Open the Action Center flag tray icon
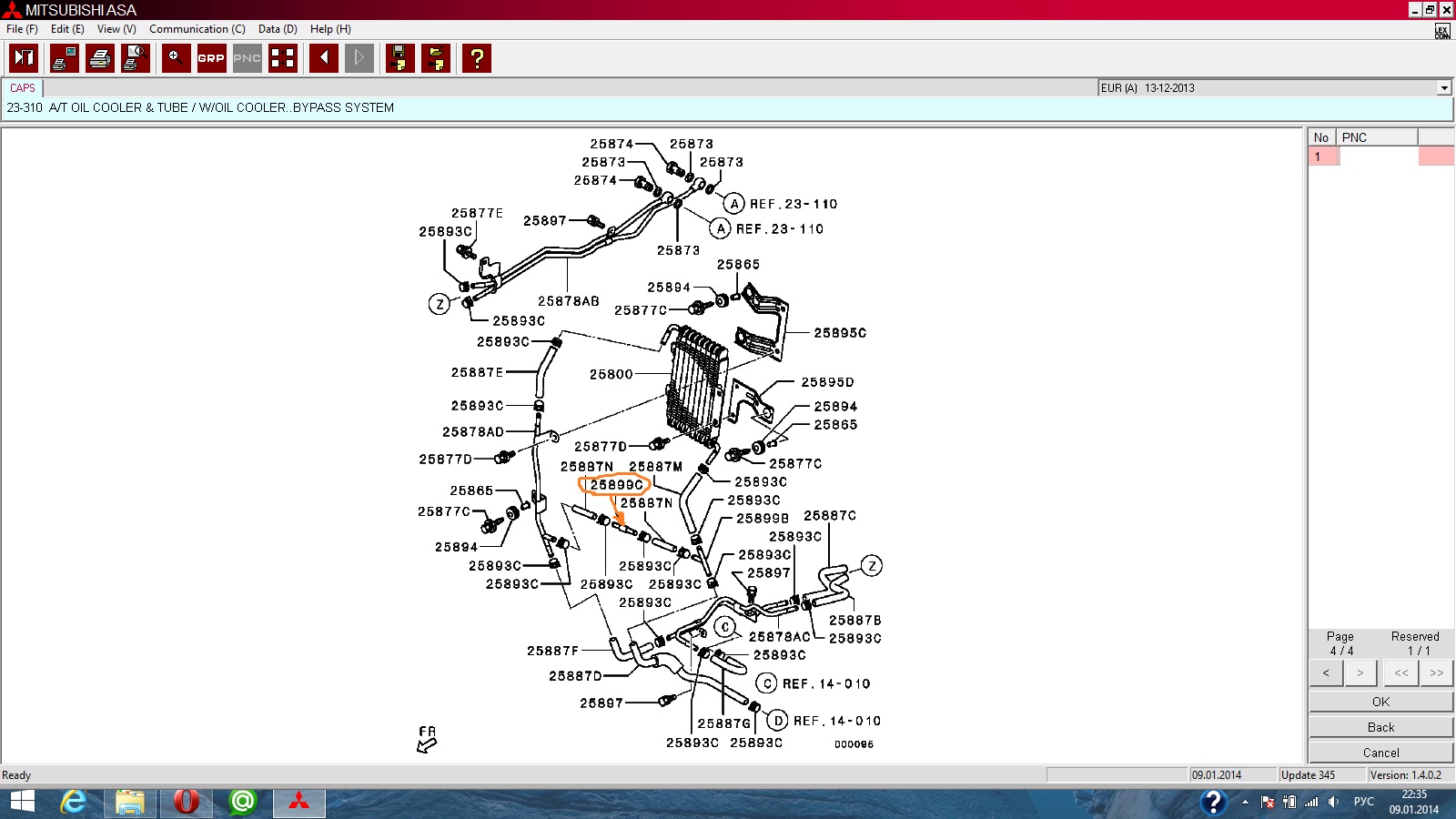1456x819 pixels. click(1268, 802)
